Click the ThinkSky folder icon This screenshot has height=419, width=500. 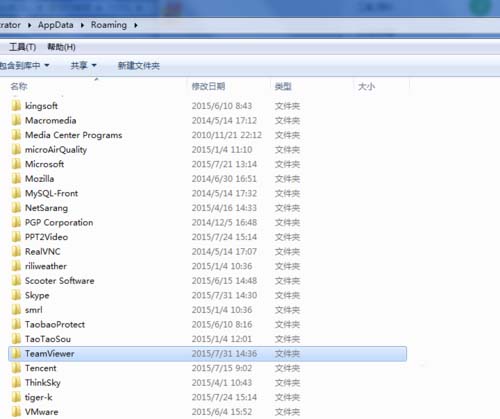point(16,382)
